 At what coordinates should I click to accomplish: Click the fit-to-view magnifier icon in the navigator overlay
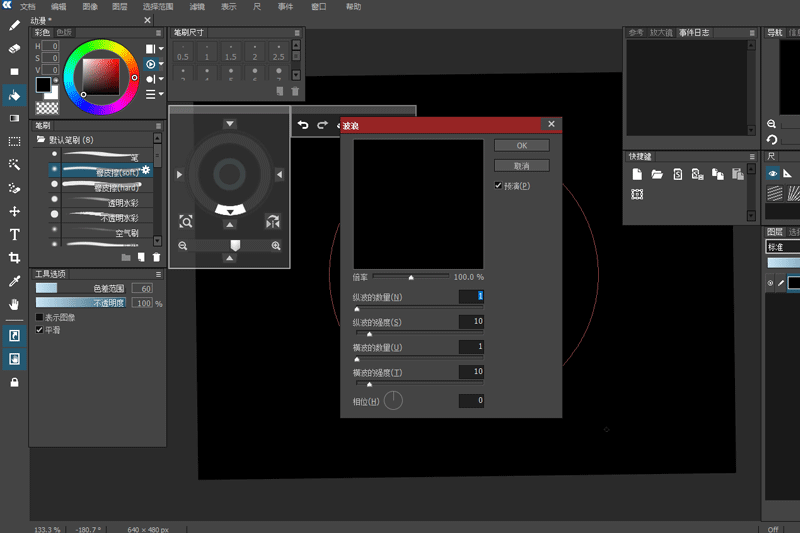point(186,221)
